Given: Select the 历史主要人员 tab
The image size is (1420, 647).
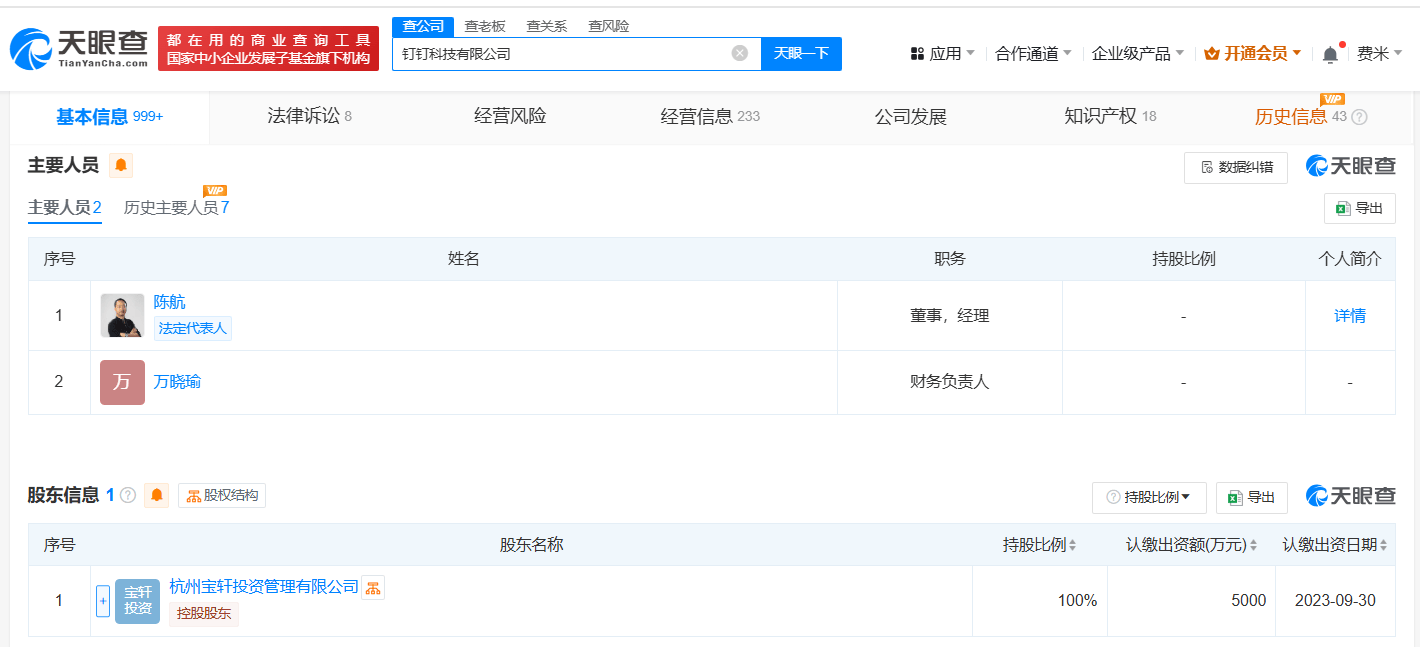Looking at the screenshot, I should pos(176,208).
